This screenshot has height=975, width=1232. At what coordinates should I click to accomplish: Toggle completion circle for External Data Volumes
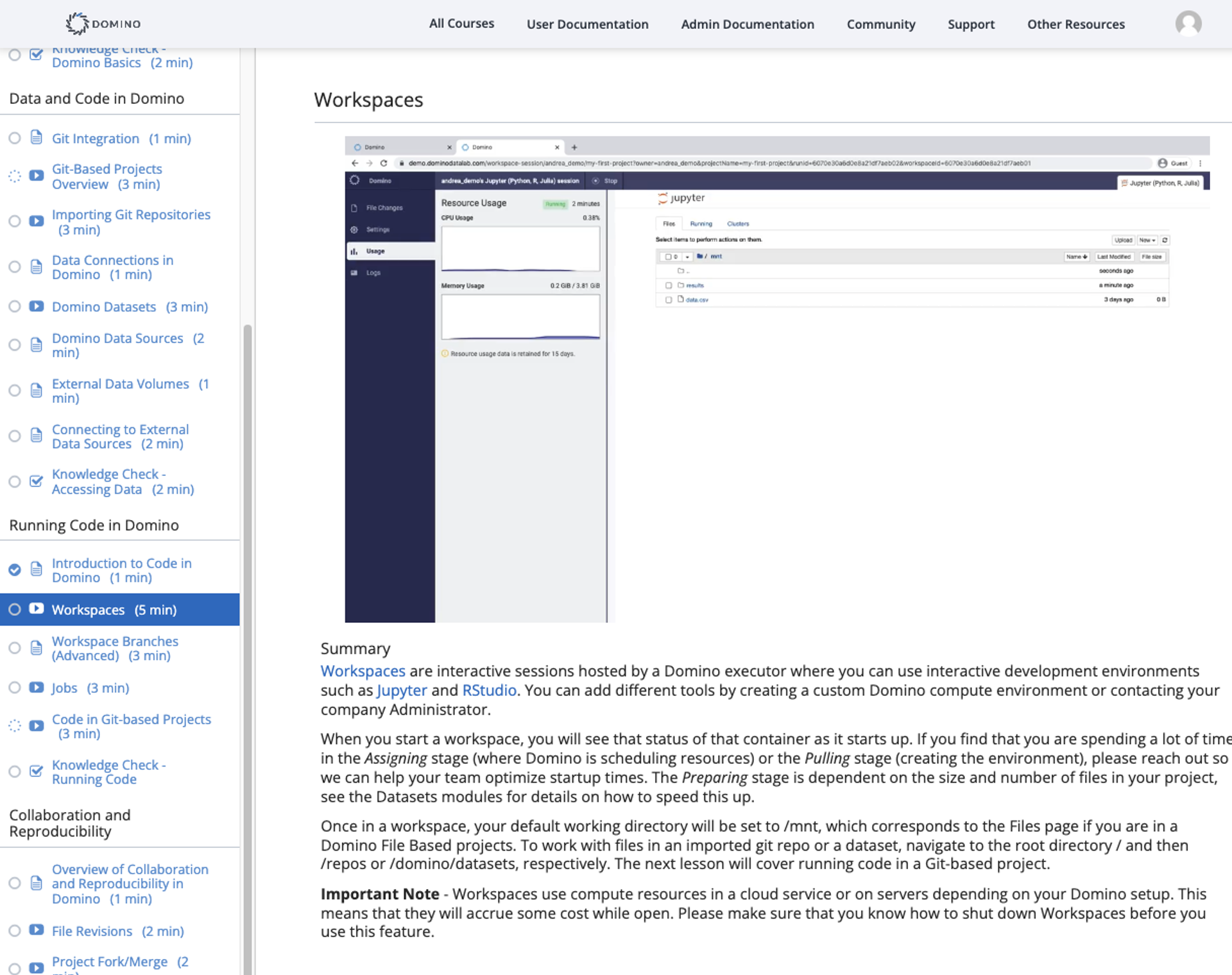click(15, 391)
